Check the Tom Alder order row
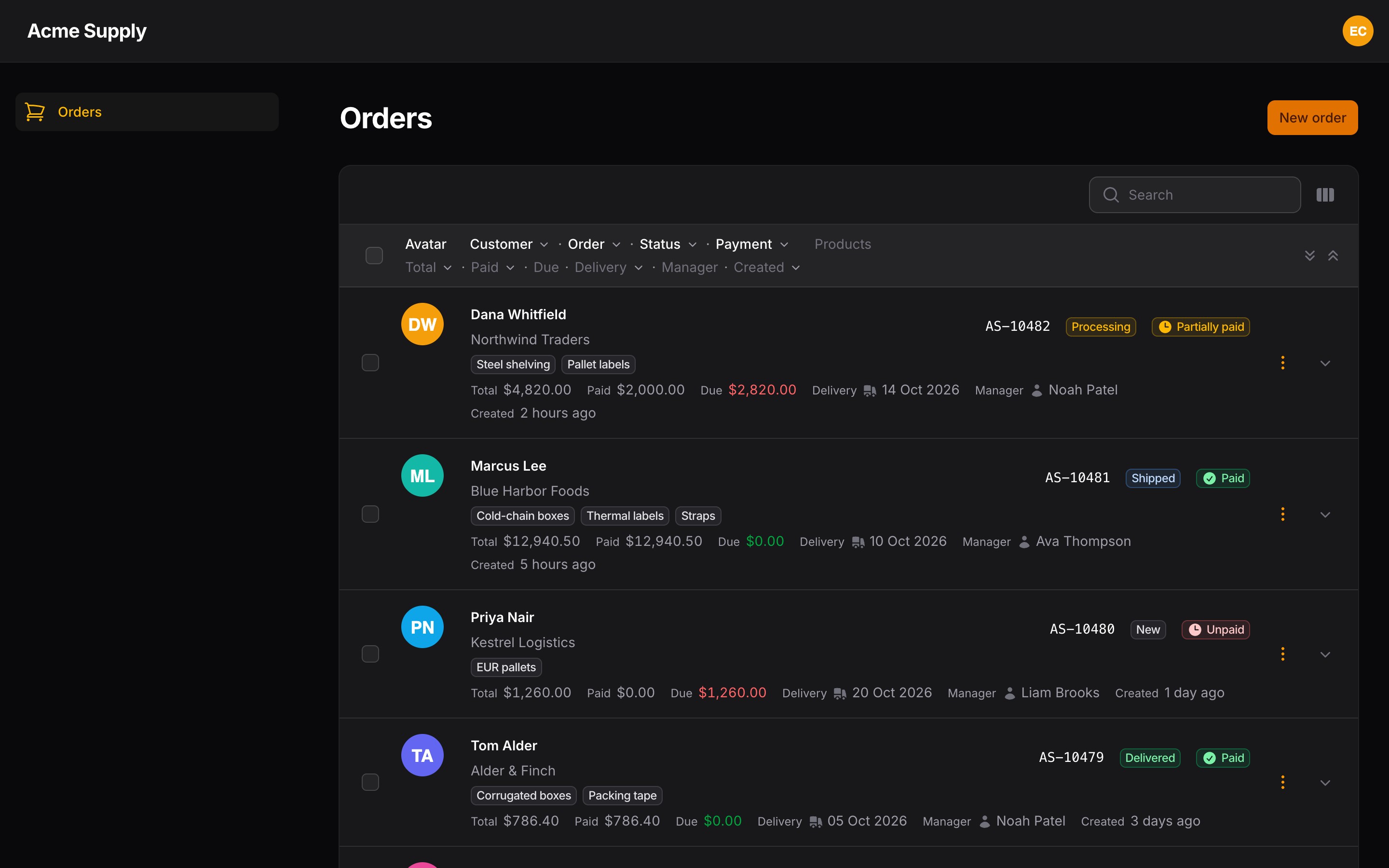 click(x=370, y=783)
